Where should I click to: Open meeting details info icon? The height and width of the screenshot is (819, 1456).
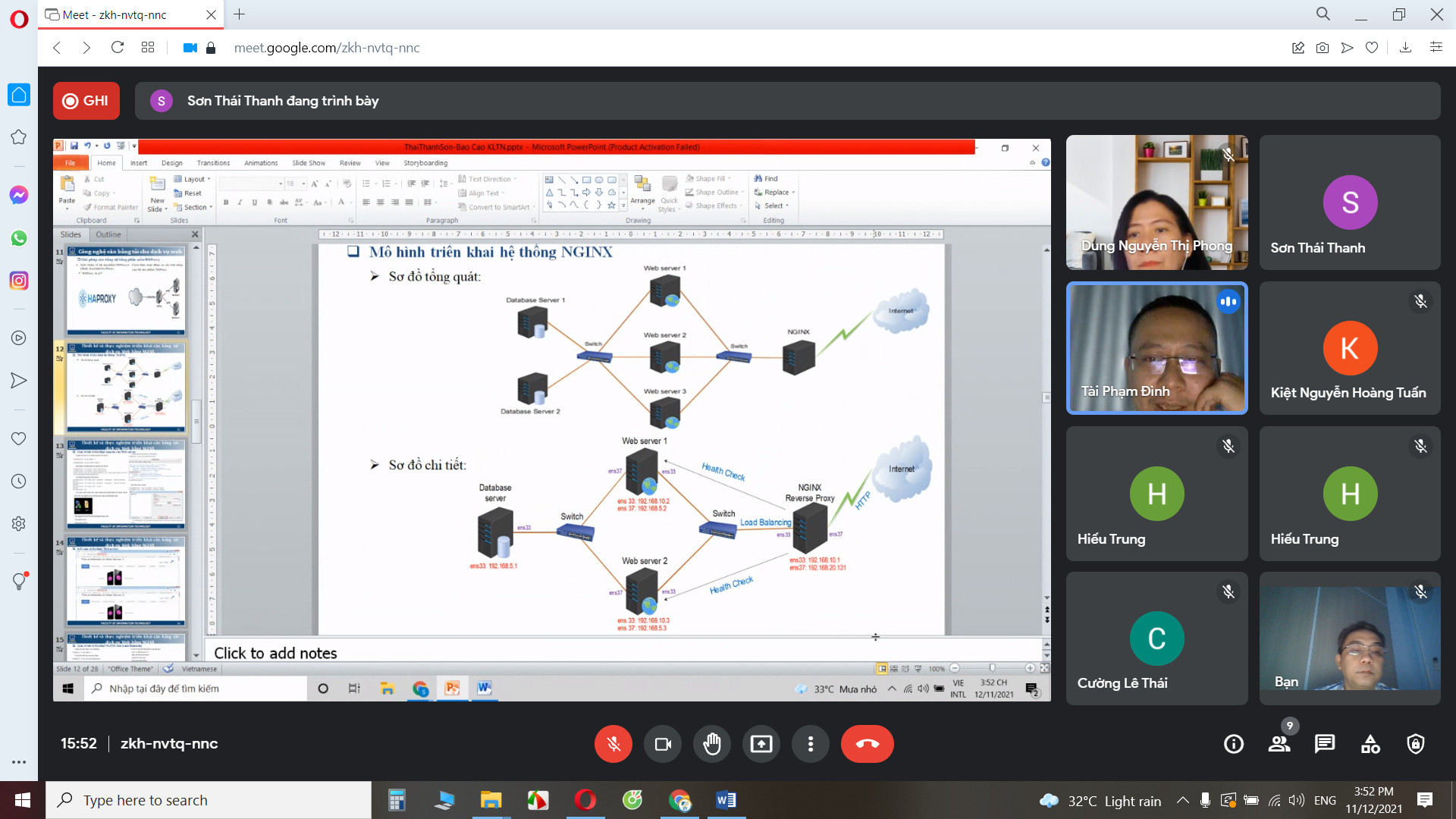coord(1234,744)
